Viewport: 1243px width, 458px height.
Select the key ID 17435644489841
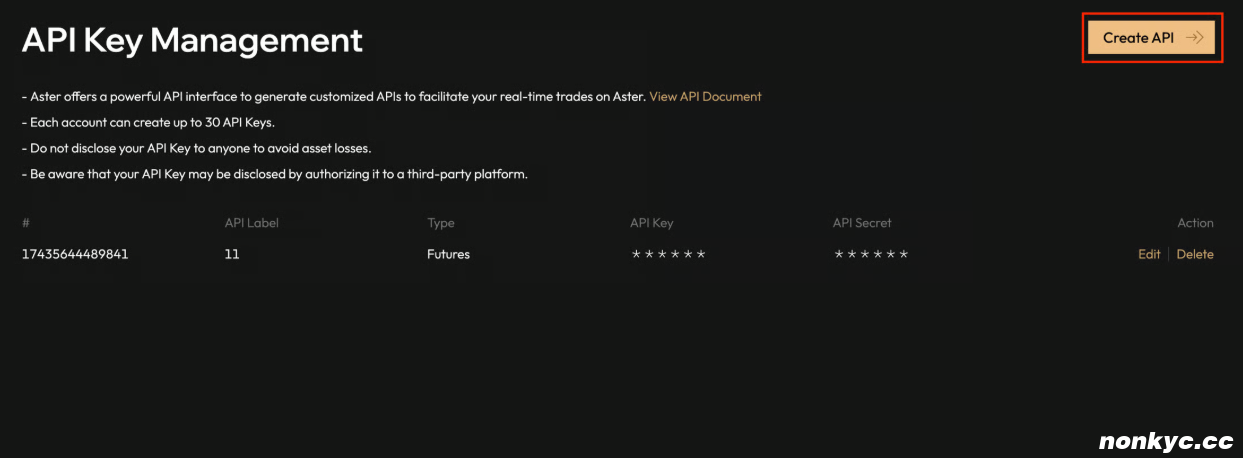point(75,254)
